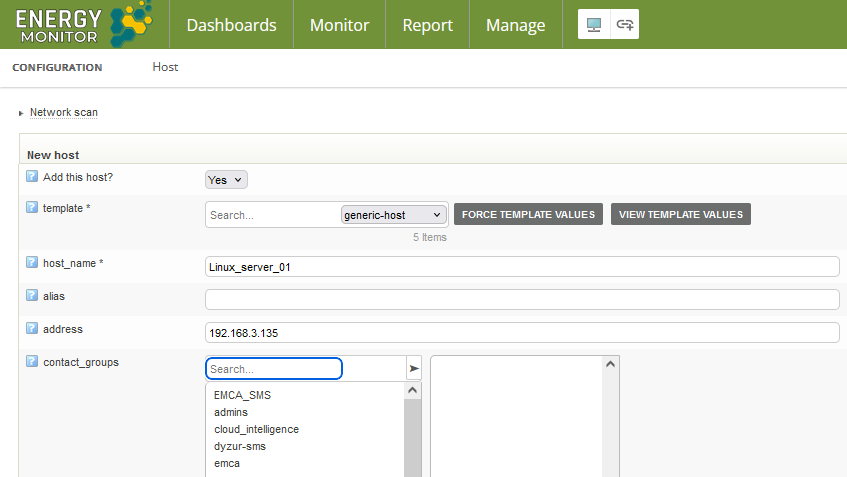
Task: Click the add-link icon in header
Action: tap(625, 25)
